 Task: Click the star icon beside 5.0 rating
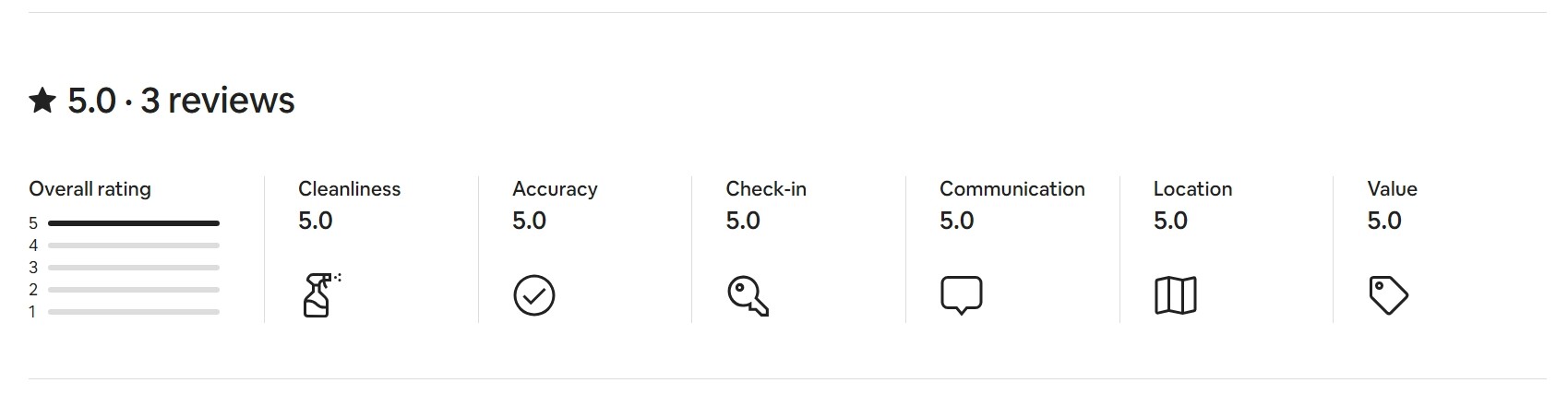pos(42,101)
